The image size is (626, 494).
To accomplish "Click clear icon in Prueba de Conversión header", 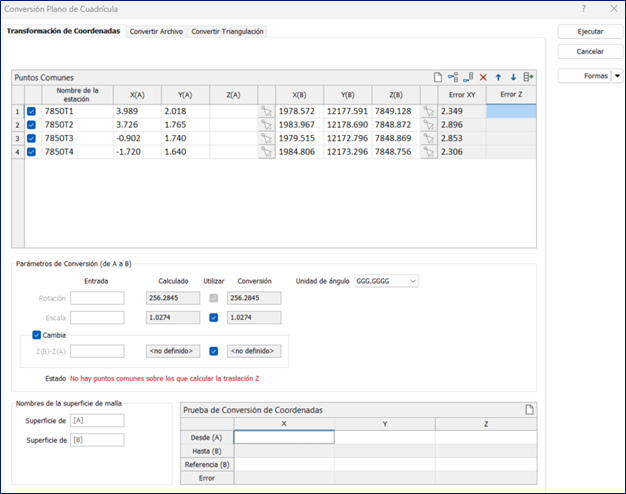I will [x=529, y=410].
